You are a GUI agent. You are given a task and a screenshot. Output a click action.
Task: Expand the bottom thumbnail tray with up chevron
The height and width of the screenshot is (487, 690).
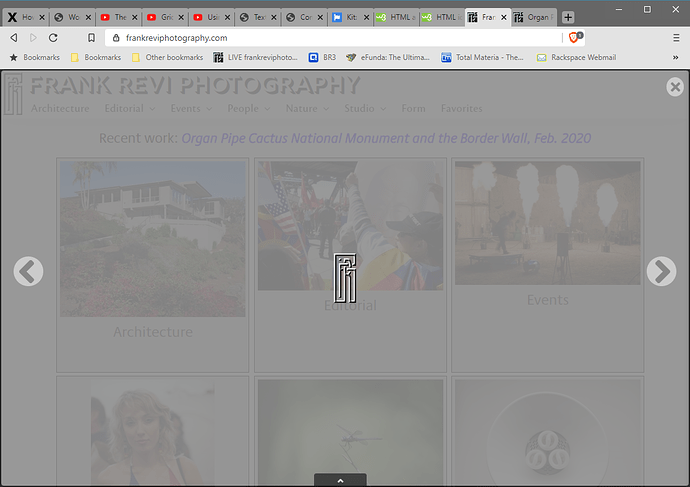(x=340, y=480)
